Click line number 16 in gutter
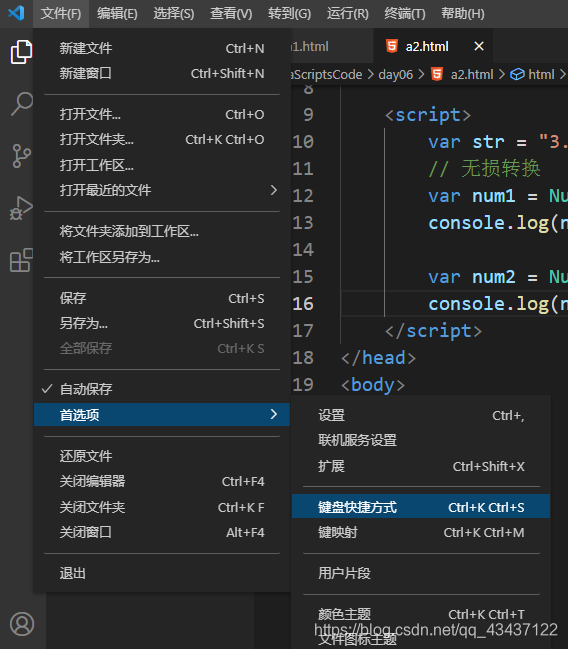The height and width of the screenshot is (649, 568). [303, 304]
